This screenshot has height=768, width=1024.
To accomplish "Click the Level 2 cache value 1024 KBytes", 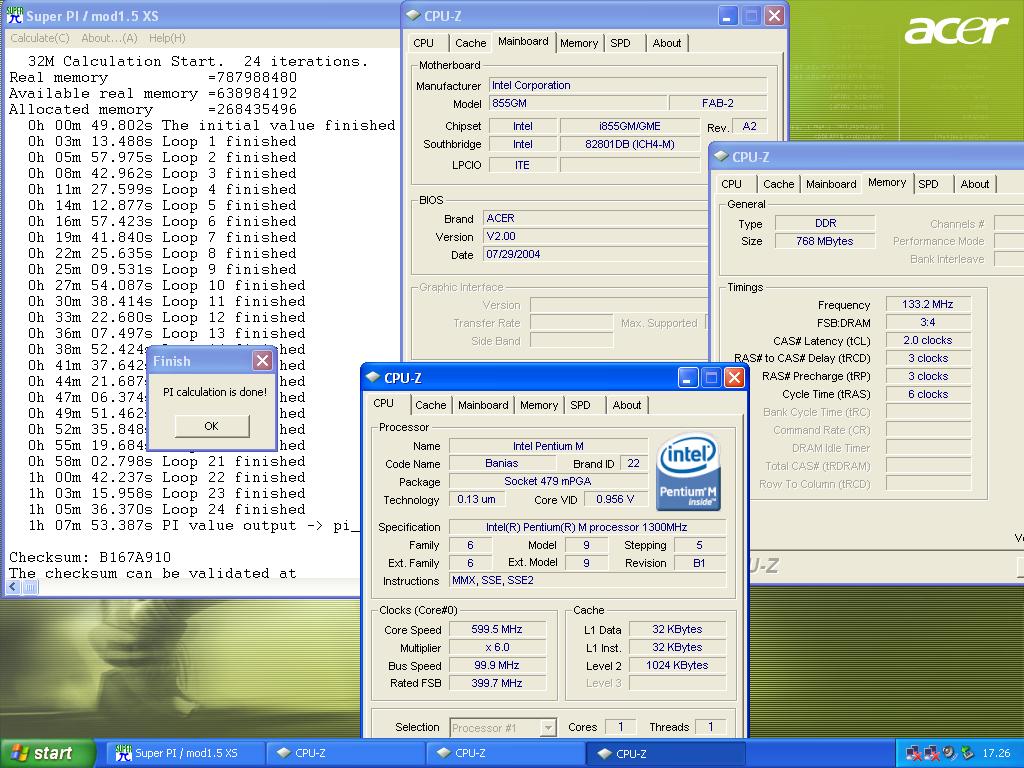I will [x=677, y=665].
